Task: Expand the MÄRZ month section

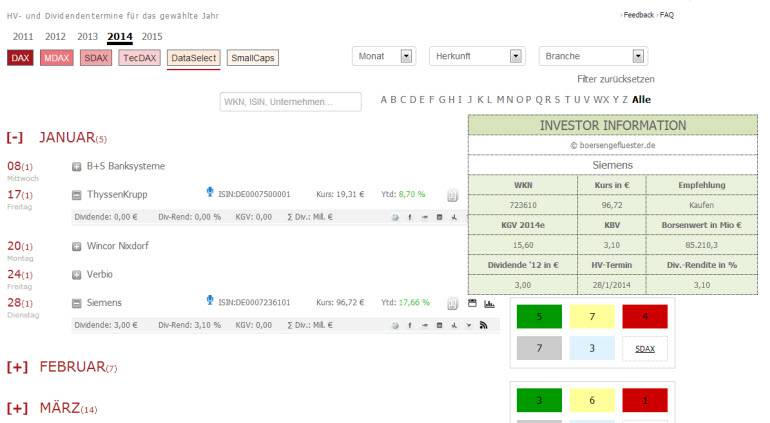Action: [17, 408]
